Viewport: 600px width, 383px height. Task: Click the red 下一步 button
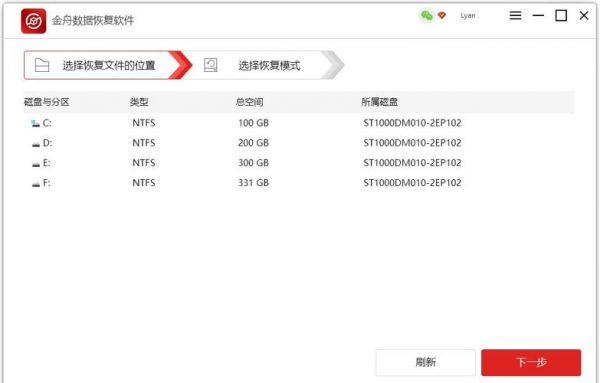coord(531,362)
